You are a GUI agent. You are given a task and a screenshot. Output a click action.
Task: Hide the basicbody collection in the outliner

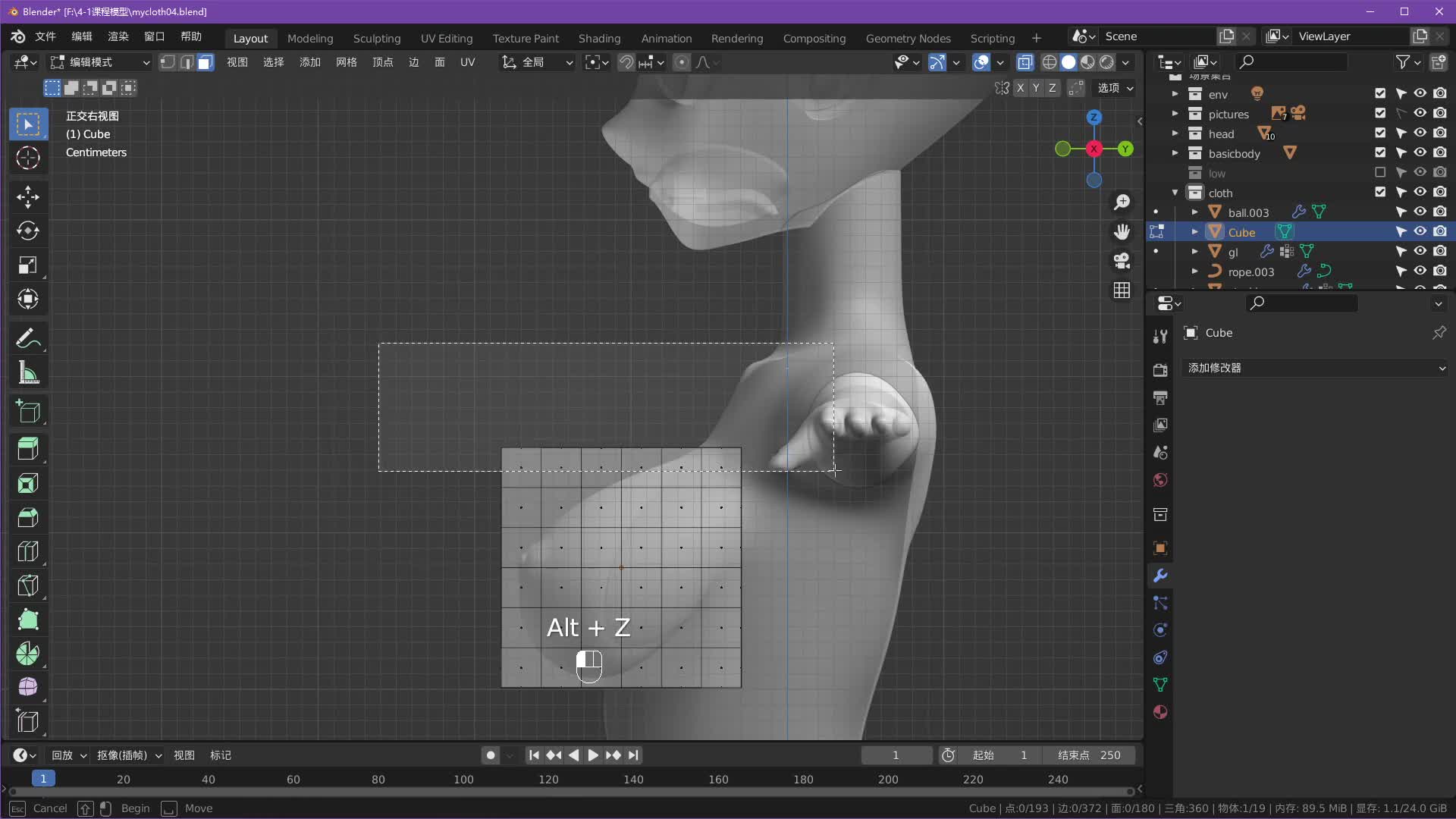click(1420, 152)
